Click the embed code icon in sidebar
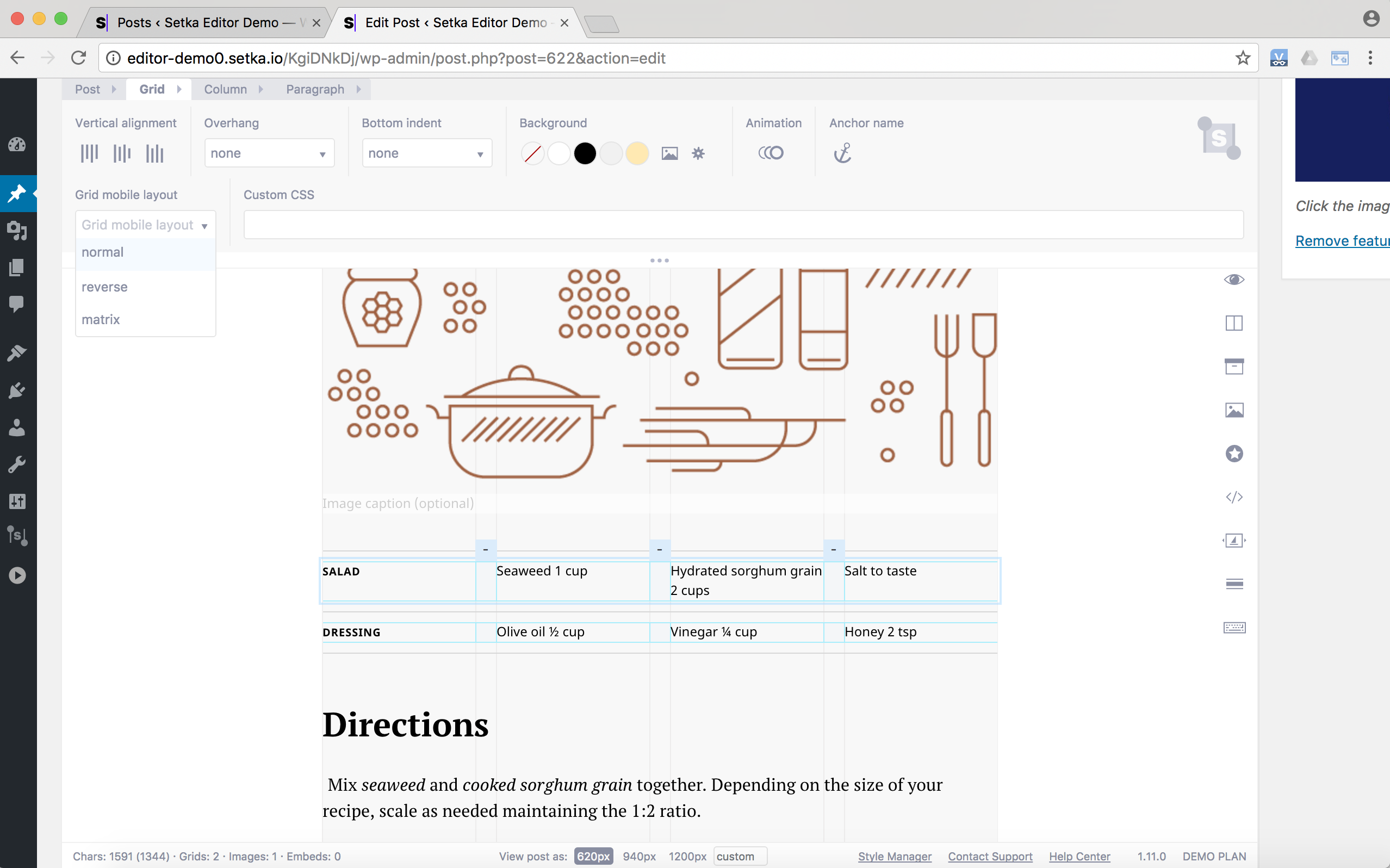The image size is (1390, 868). click(x=1234, y=497)
